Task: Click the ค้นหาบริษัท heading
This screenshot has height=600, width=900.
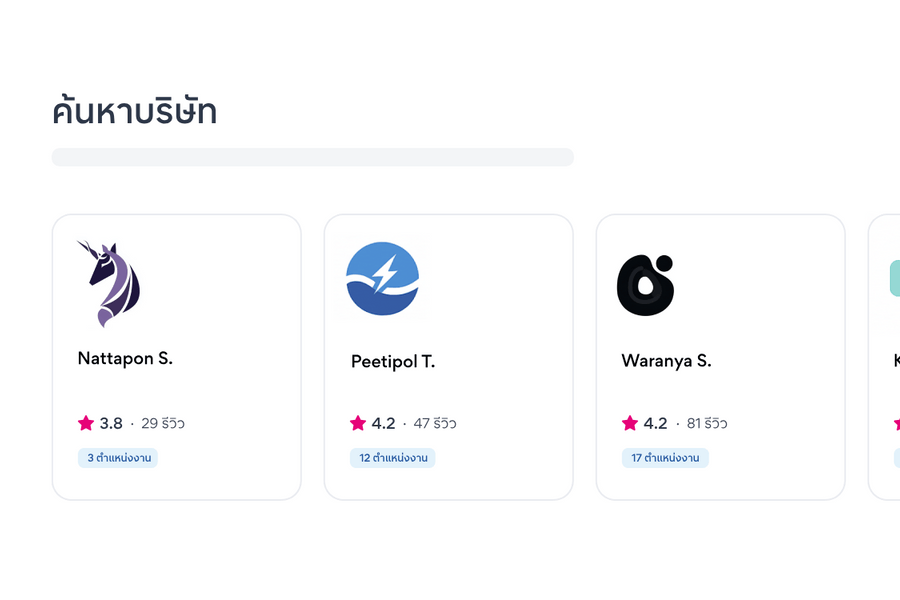Action: point(135,112)
